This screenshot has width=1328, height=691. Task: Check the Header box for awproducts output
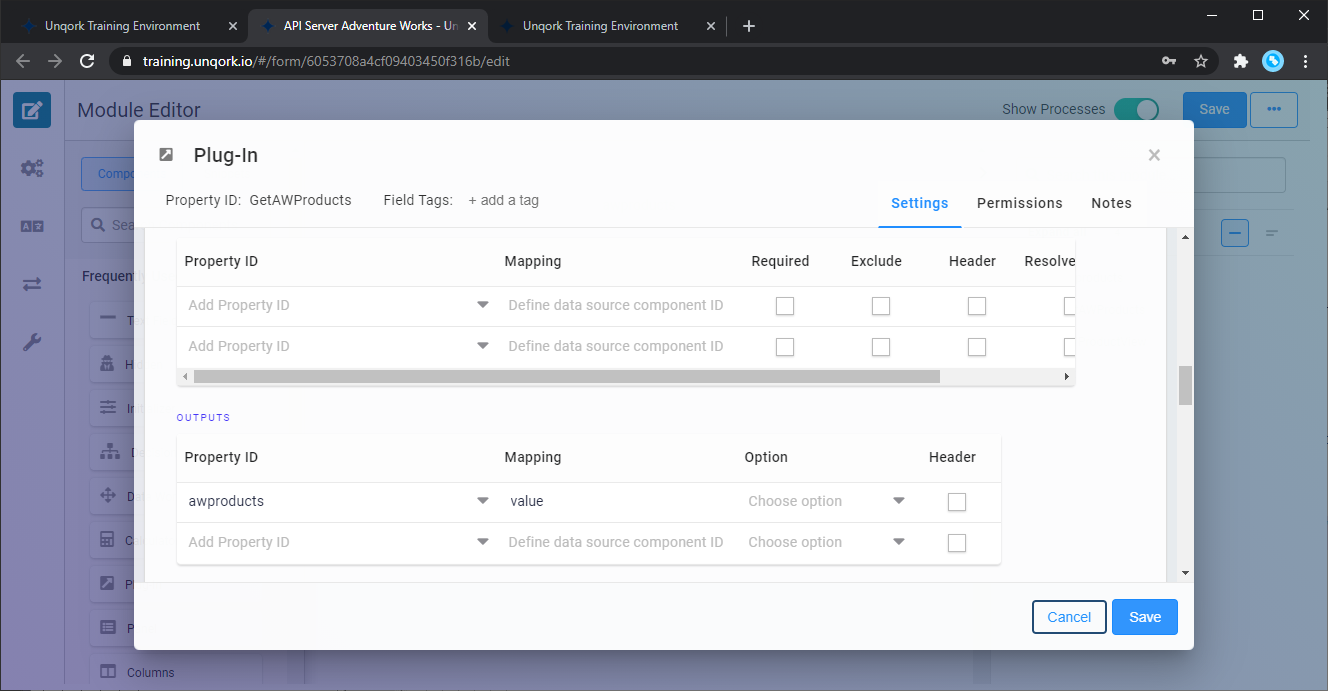coord(957,502)
